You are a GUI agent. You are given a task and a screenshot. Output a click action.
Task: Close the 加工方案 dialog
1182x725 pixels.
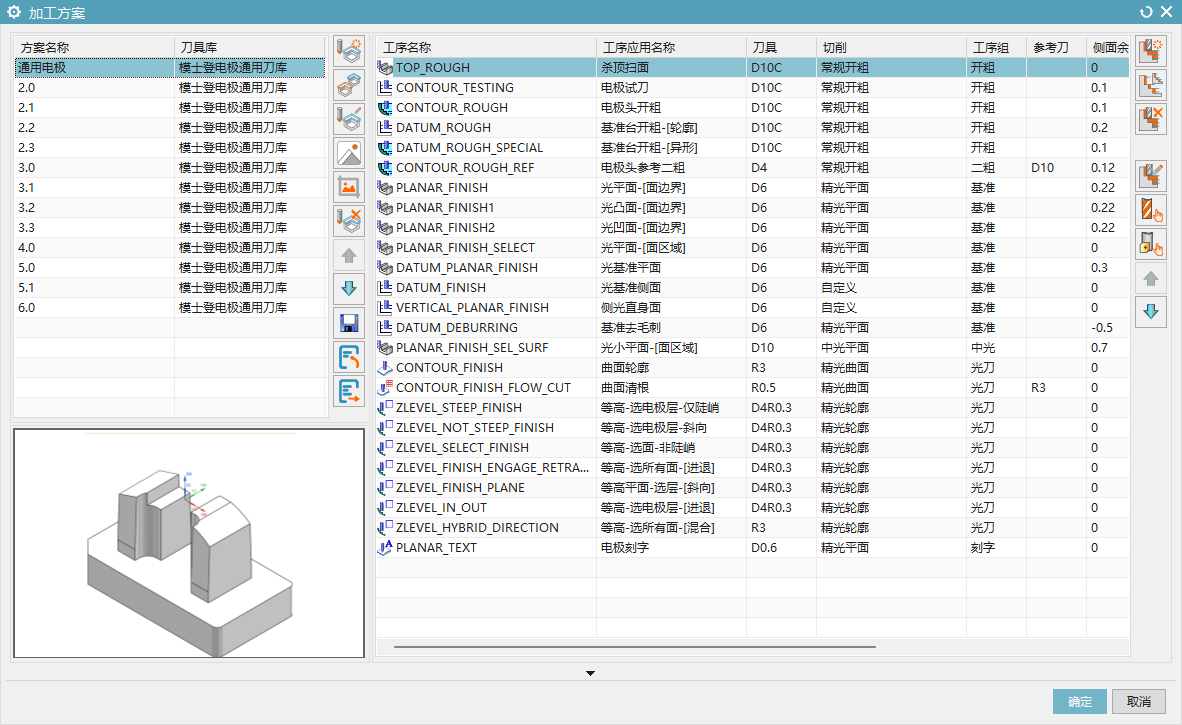click(x=1167, y=12)
